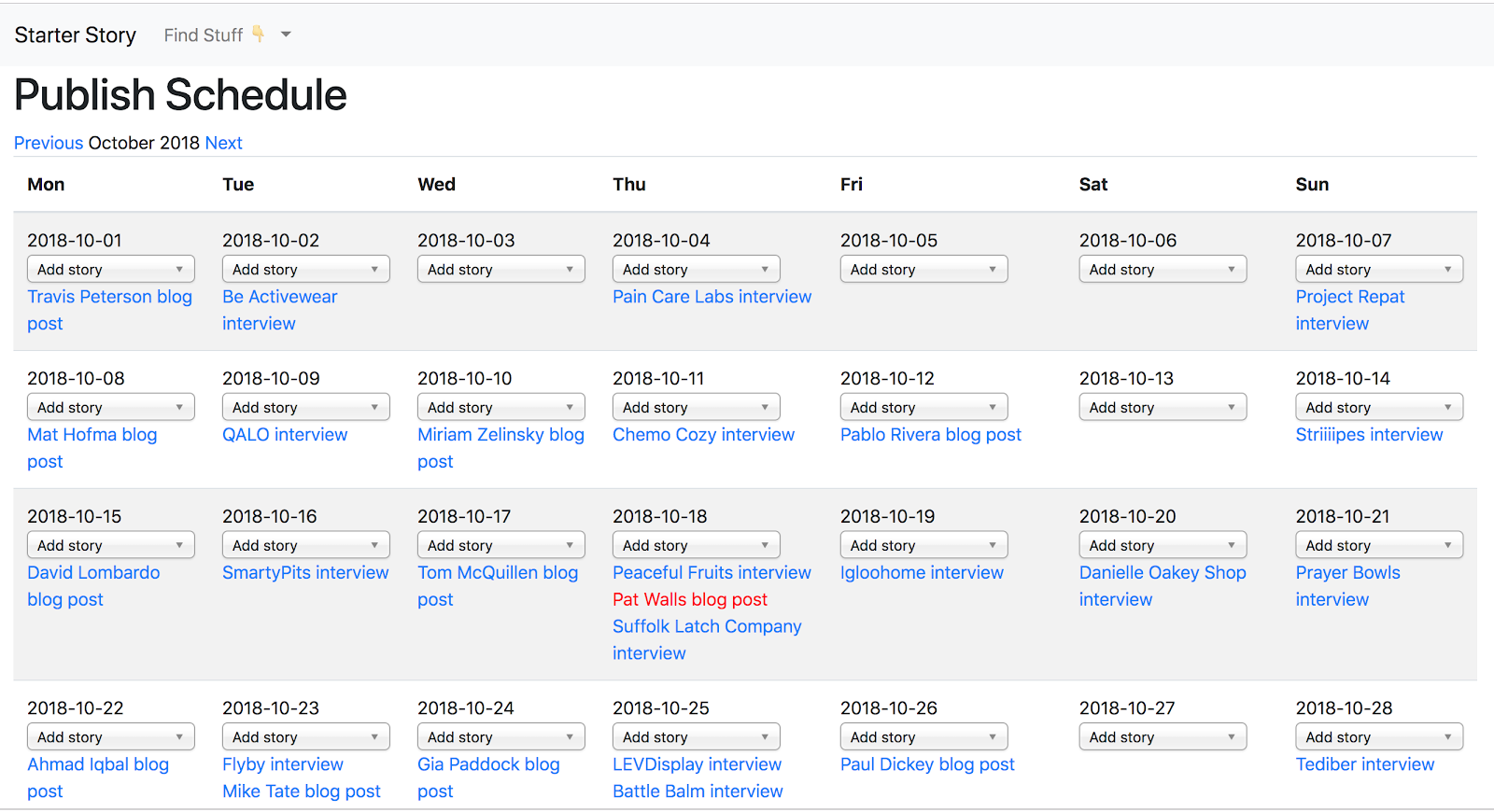The image size is (1494, 812).
Task: Open Add story dropdown for 2018-10-10
Action: click(x=501, y=407)
